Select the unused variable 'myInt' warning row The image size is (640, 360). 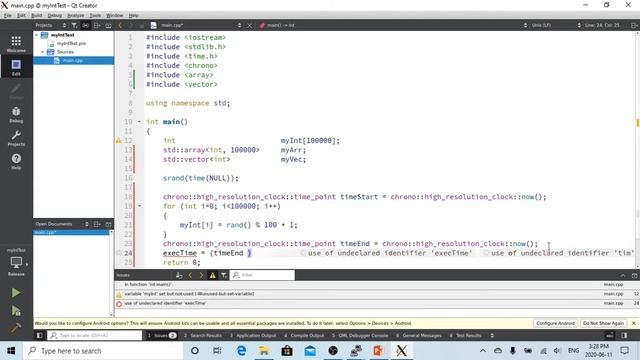click(377, 294)
